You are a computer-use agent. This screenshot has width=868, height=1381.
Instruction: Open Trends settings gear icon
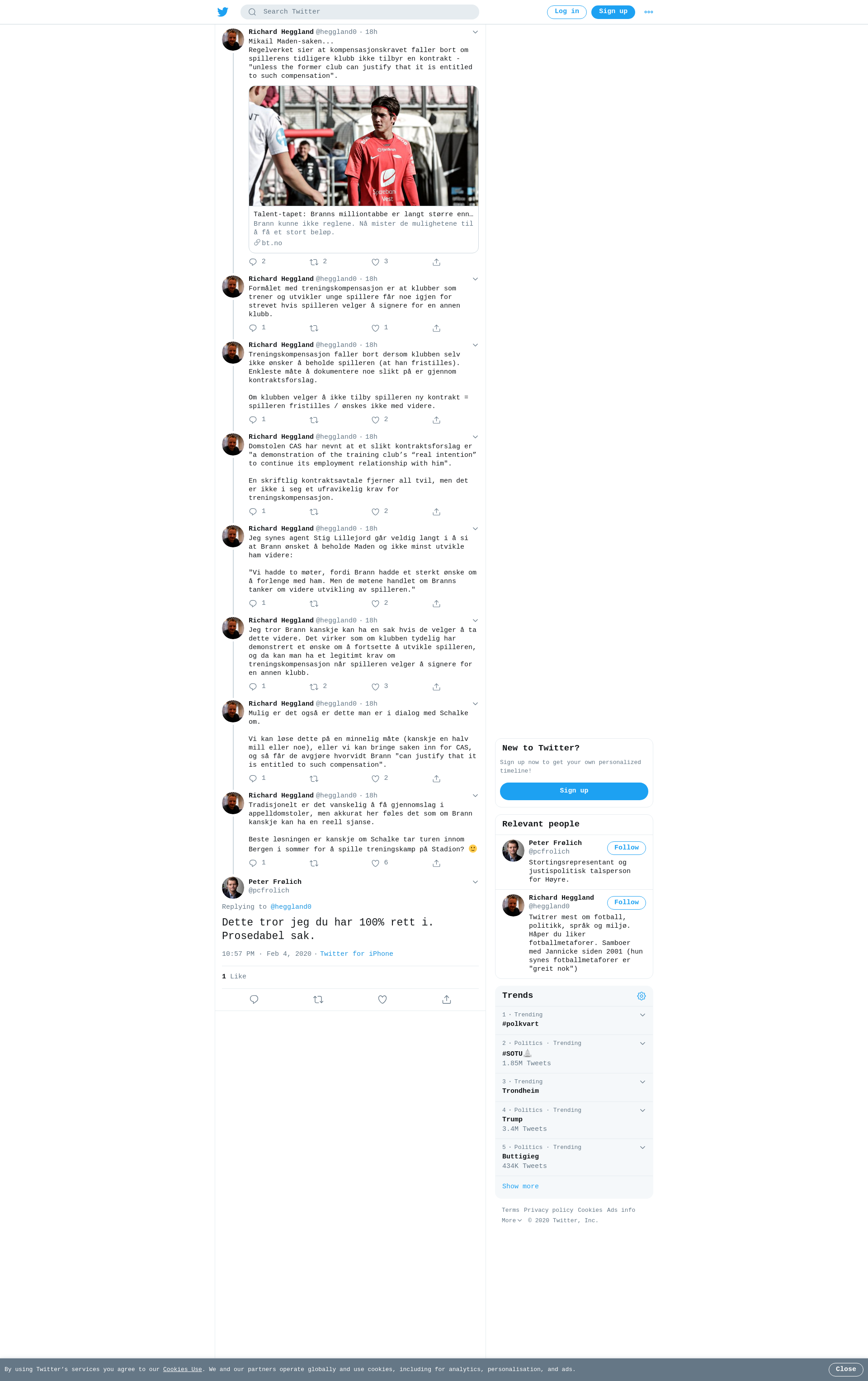[642, 996]
